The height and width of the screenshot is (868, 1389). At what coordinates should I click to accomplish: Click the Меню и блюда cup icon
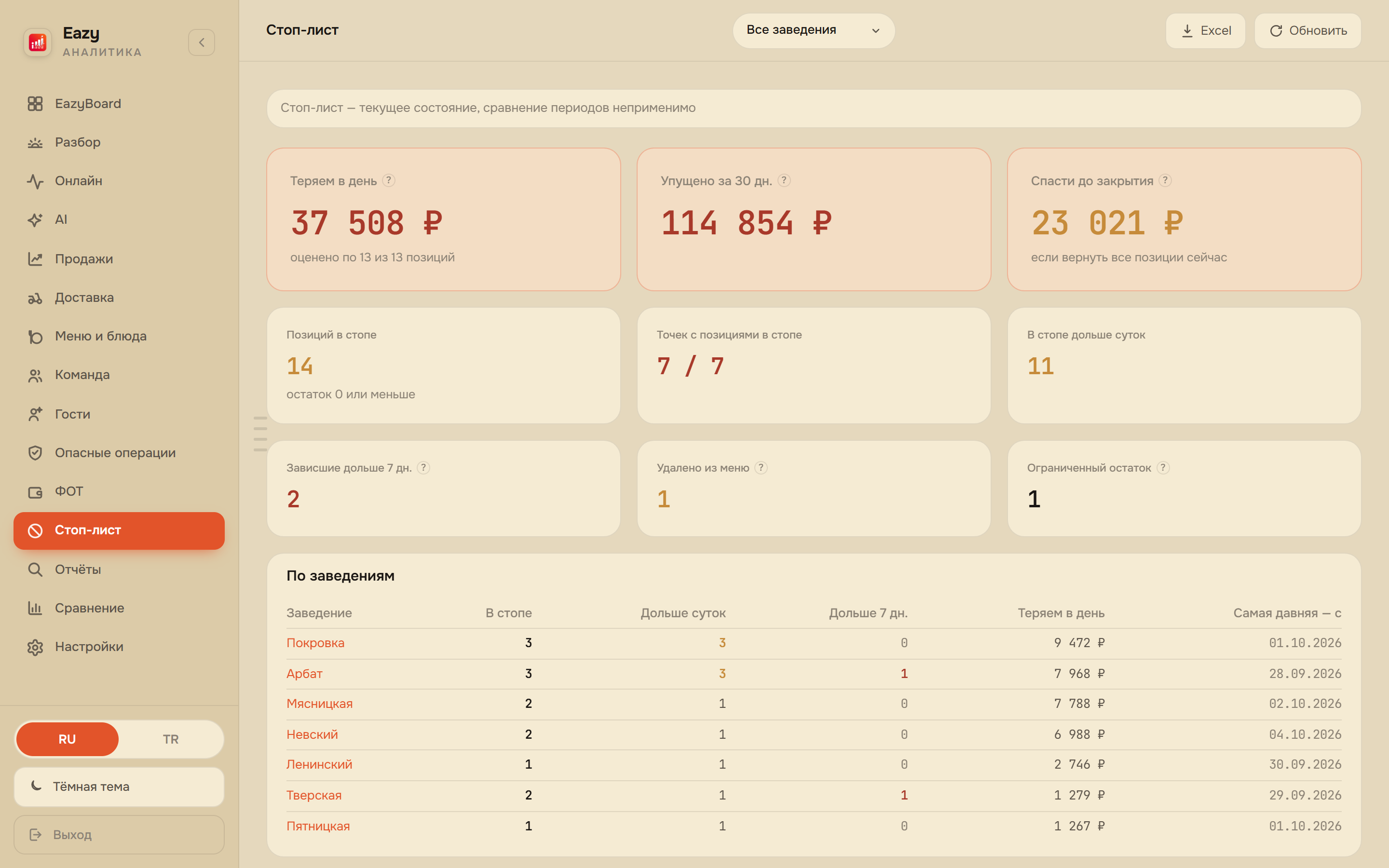coord(35,337)
